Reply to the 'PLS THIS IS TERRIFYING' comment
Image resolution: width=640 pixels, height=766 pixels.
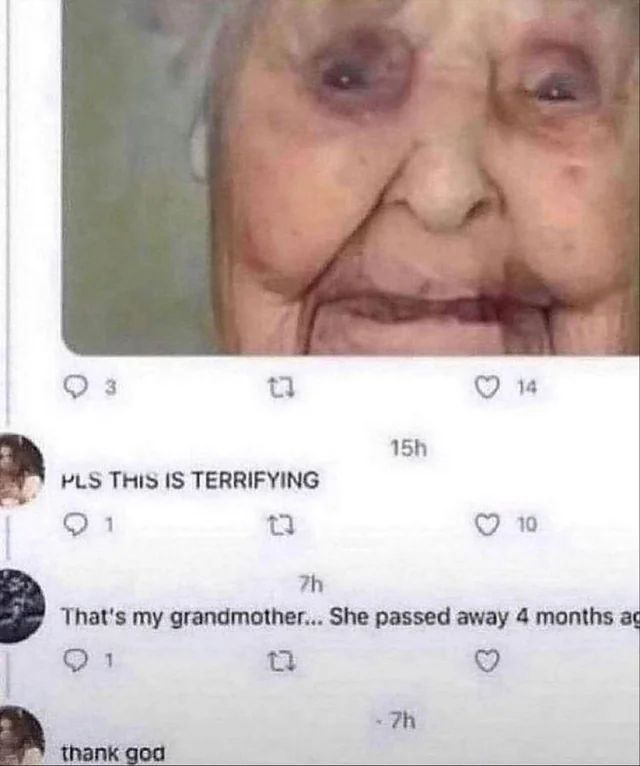tap(74, 525)
